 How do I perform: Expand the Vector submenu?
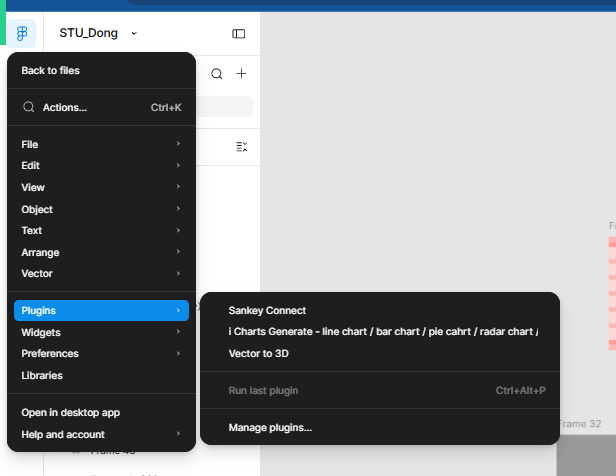click(101, 273)
